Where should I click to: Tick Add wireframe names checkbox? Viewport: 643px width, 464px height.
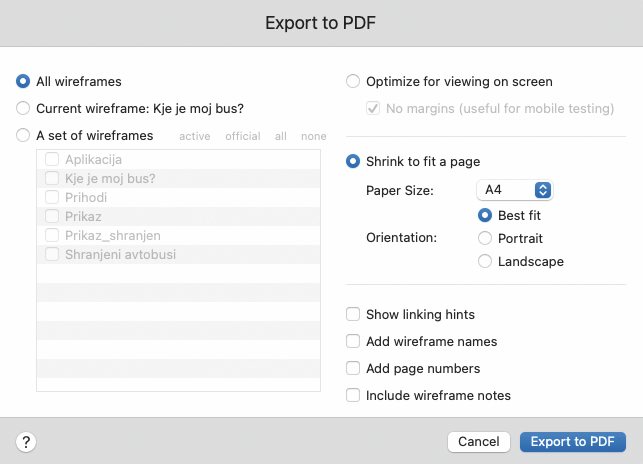353,341
